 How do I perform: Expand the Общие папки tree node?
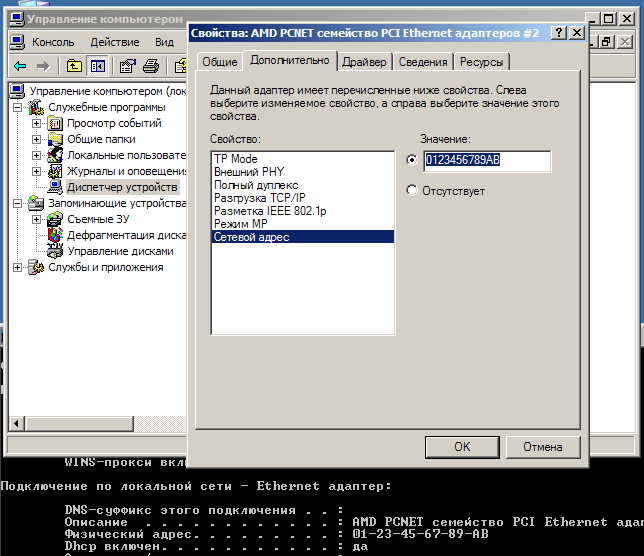click(37, 140)
